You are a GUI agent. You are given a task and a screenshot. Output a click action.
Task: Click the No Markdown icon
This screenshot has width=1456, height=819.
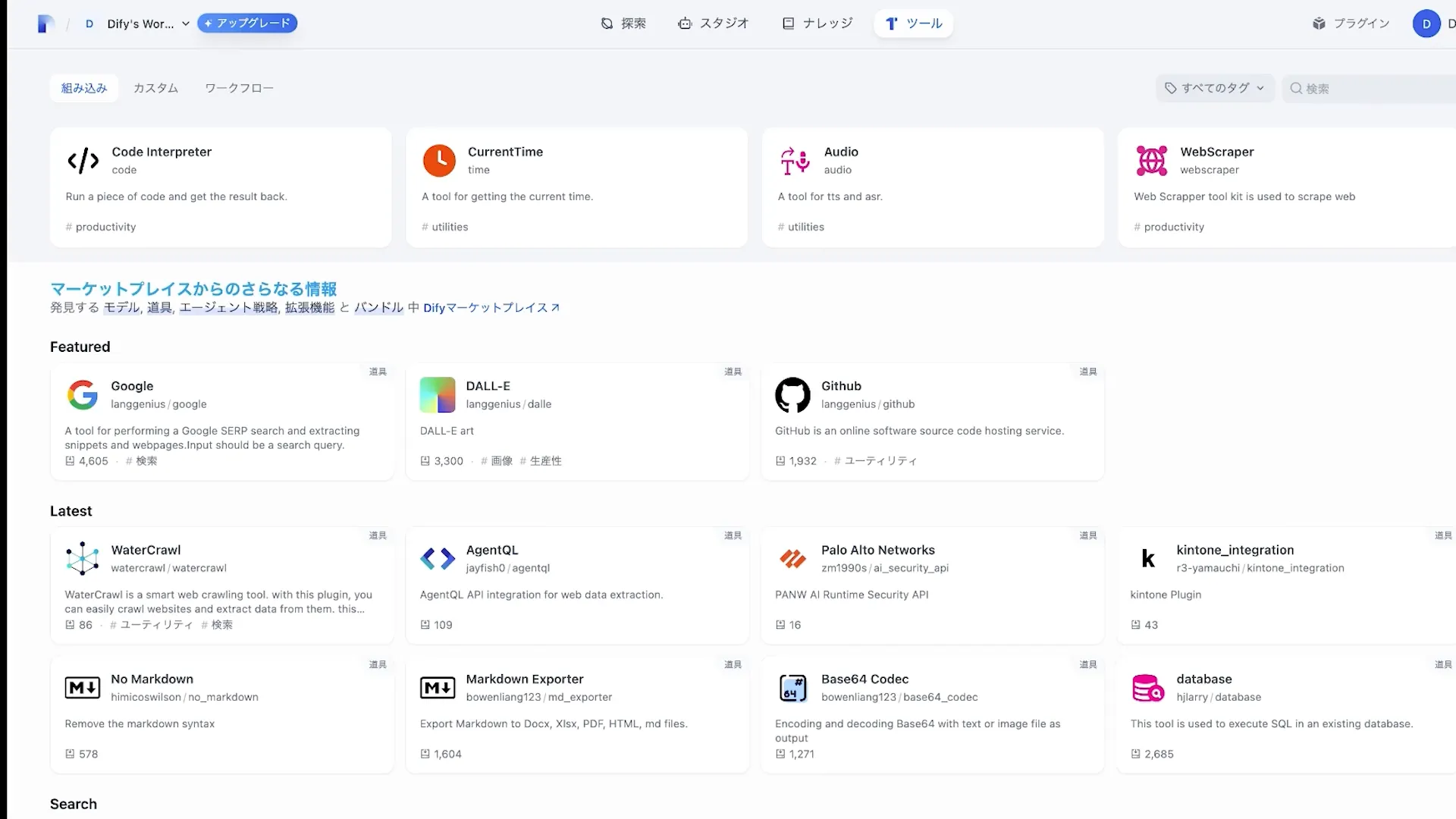coord(83,688)
